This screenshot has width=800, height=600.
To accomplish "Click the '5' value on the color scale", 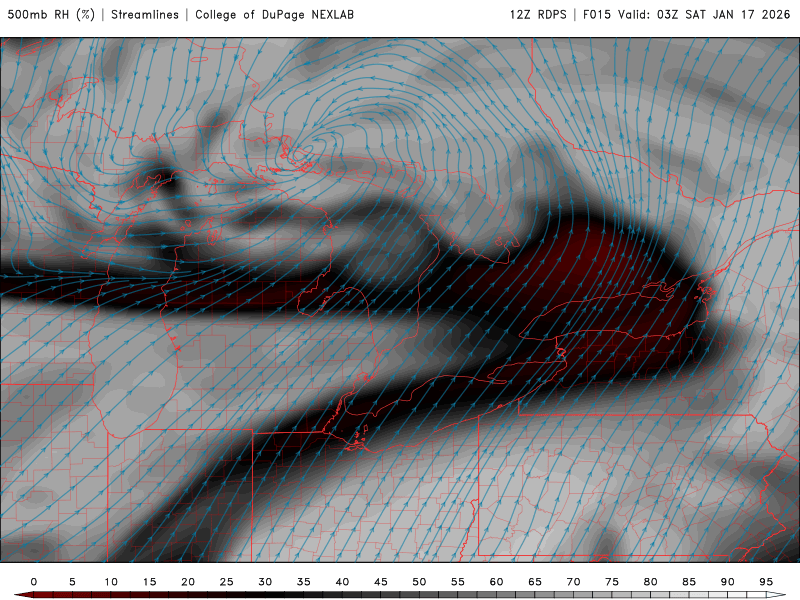I will (72, 582).
